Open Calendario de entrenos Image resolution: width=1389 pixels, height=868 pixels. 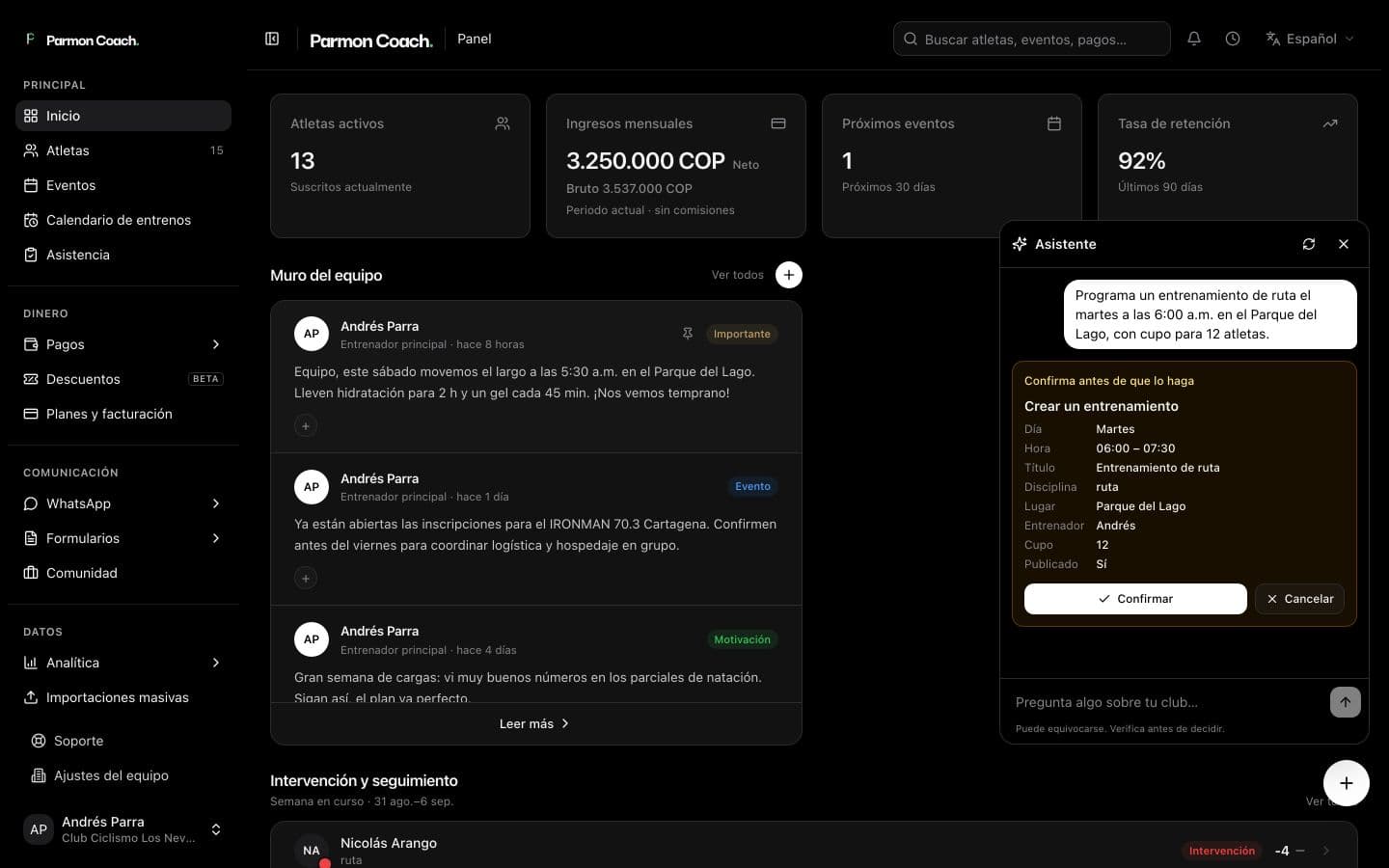click(x=123, y=220)
